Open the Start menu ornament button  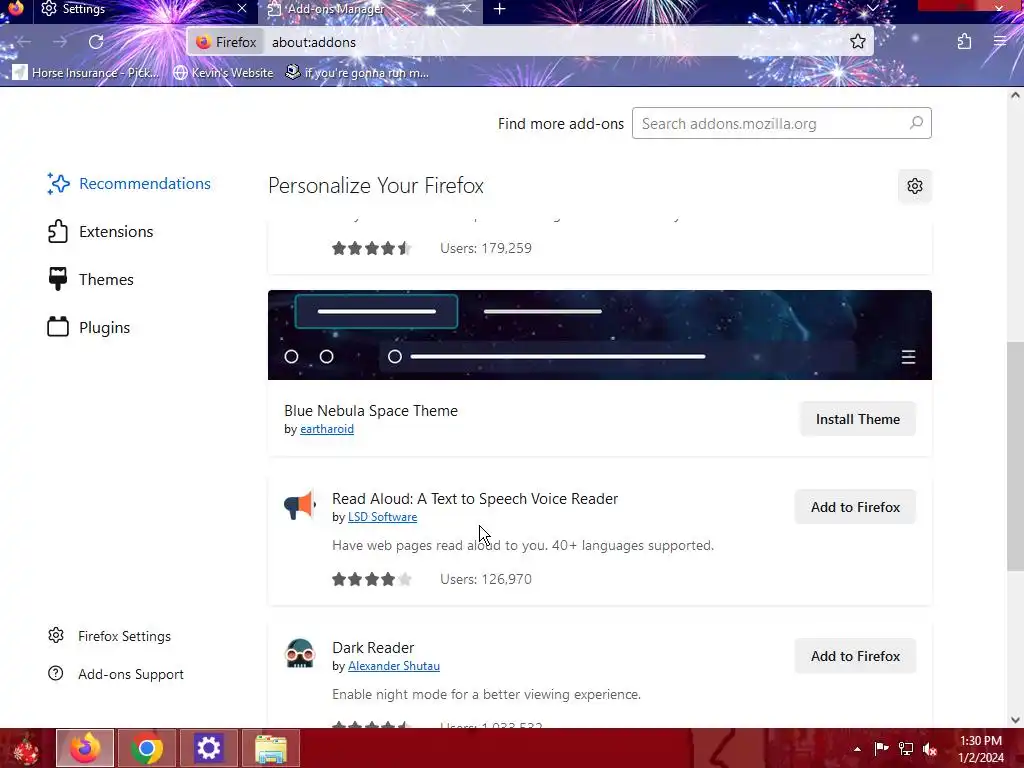[x=26, y=748]
